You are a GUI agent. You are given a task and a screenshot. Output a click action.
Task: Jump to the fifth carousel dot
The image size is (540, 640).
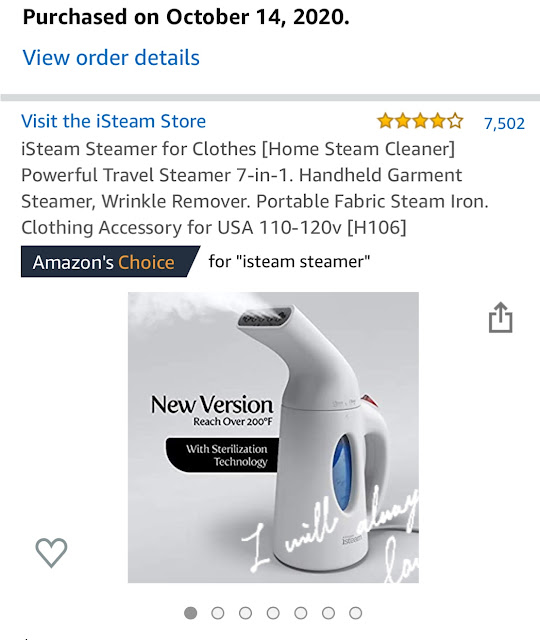[301, 613]
